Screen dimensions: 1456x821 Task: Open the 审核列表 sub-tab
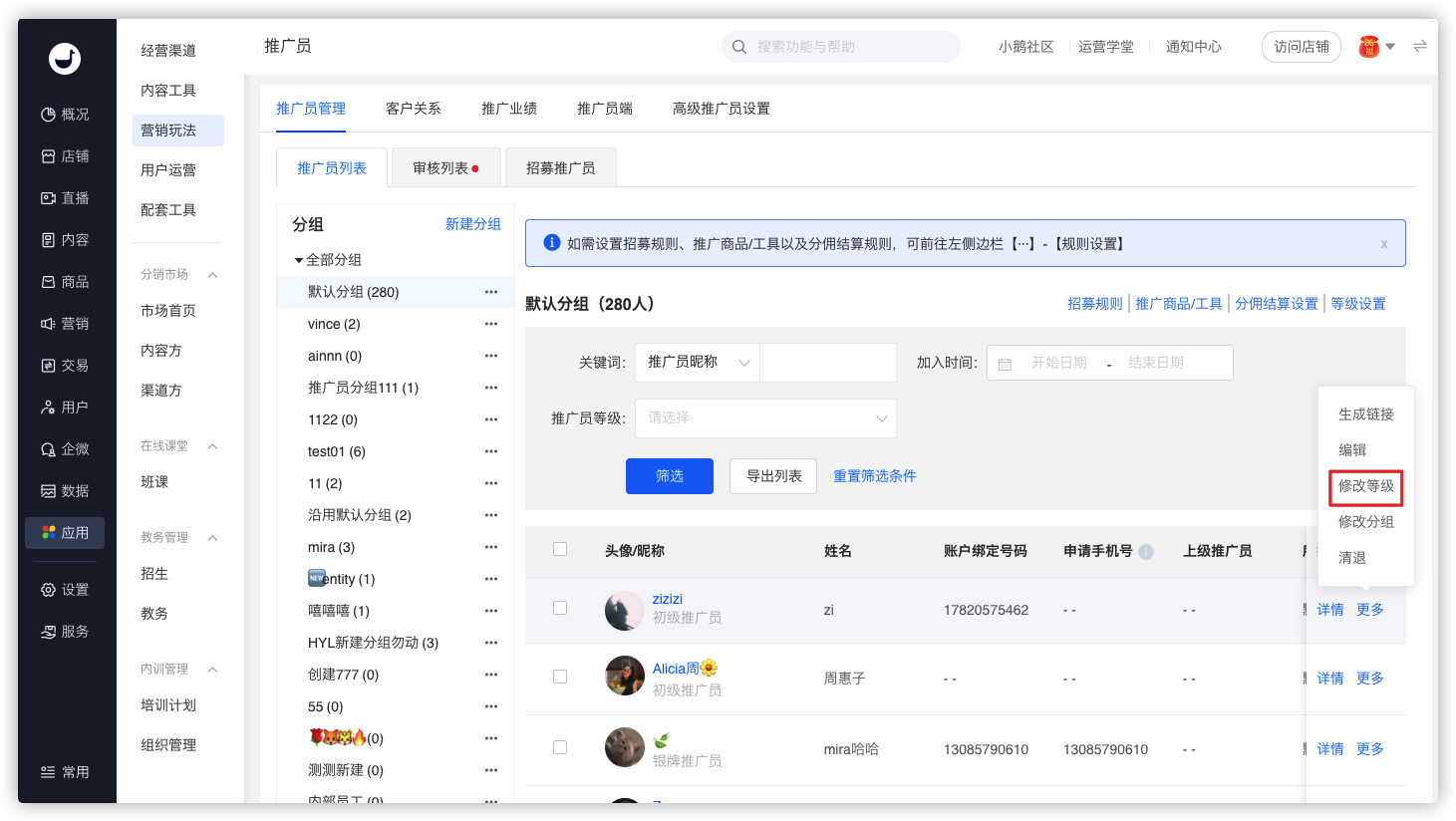[445, 168]
